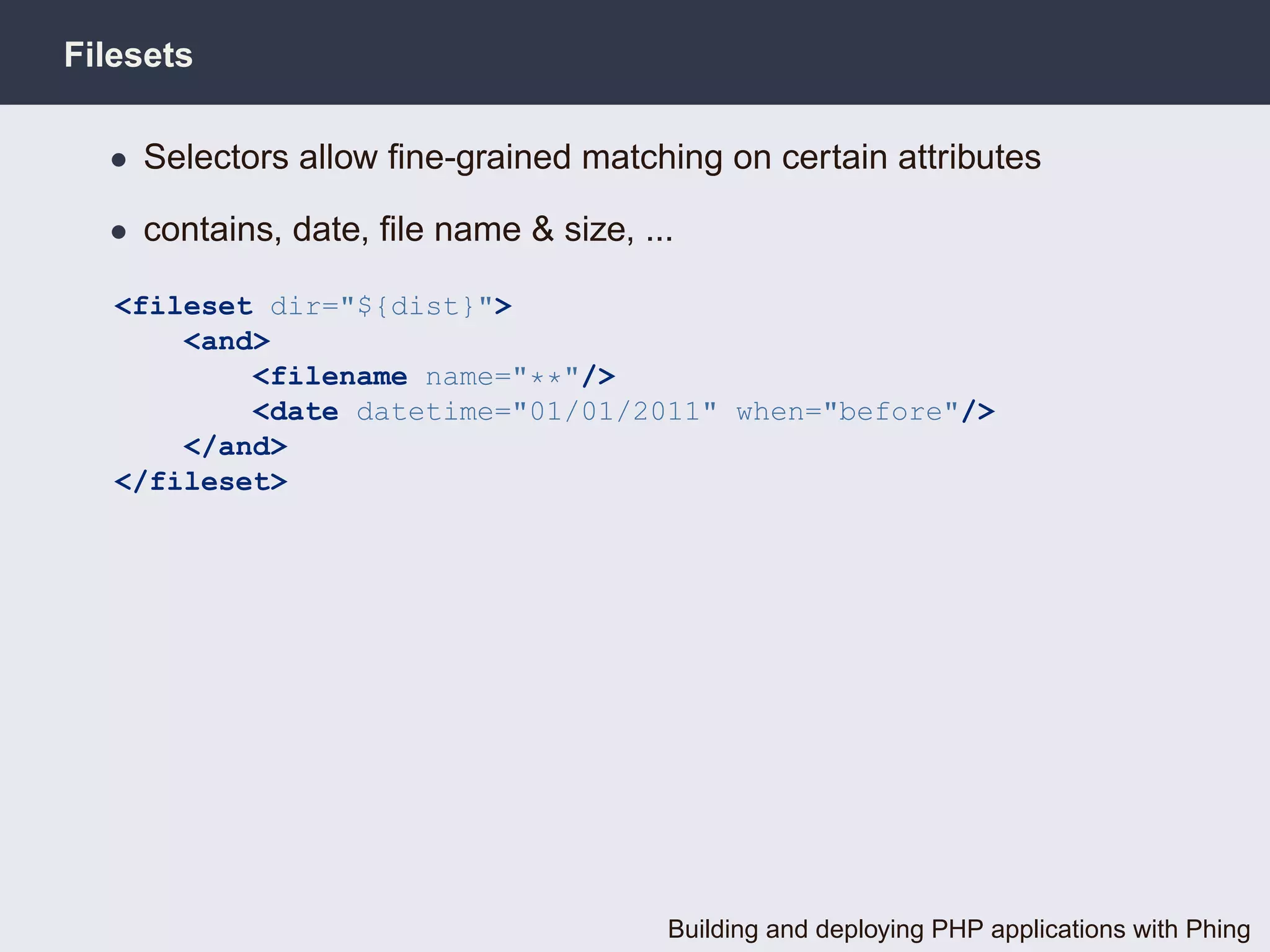Click the "Filesets" slide title

(128, 55)
